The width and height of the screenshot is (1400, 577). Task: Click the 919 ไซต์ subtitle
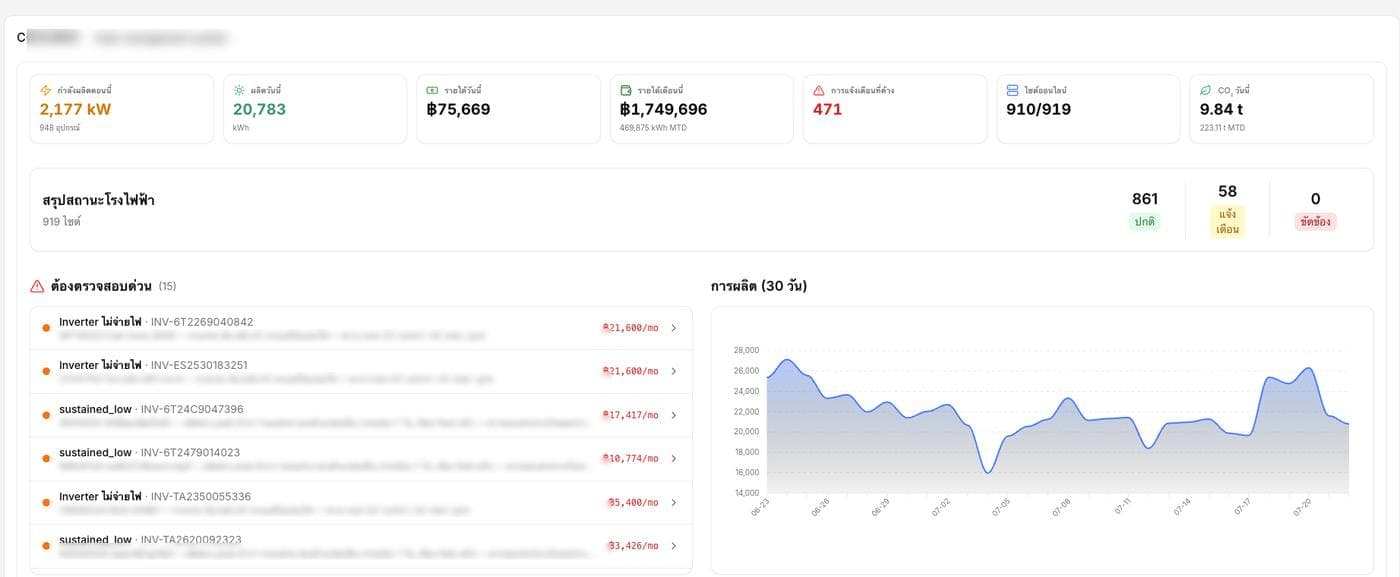tap(61, 221)
